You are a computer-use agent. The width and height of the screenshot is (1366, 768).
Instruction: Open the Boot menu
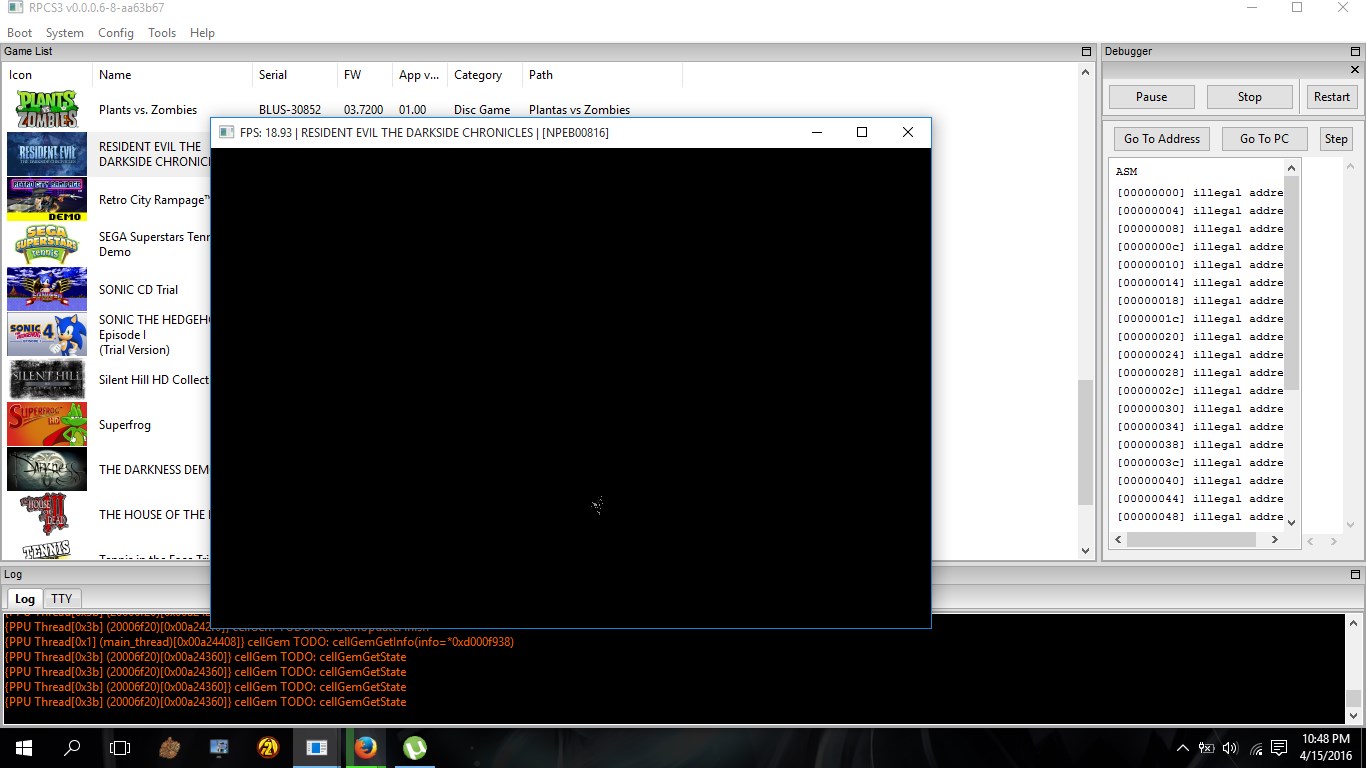click(20, 33)
